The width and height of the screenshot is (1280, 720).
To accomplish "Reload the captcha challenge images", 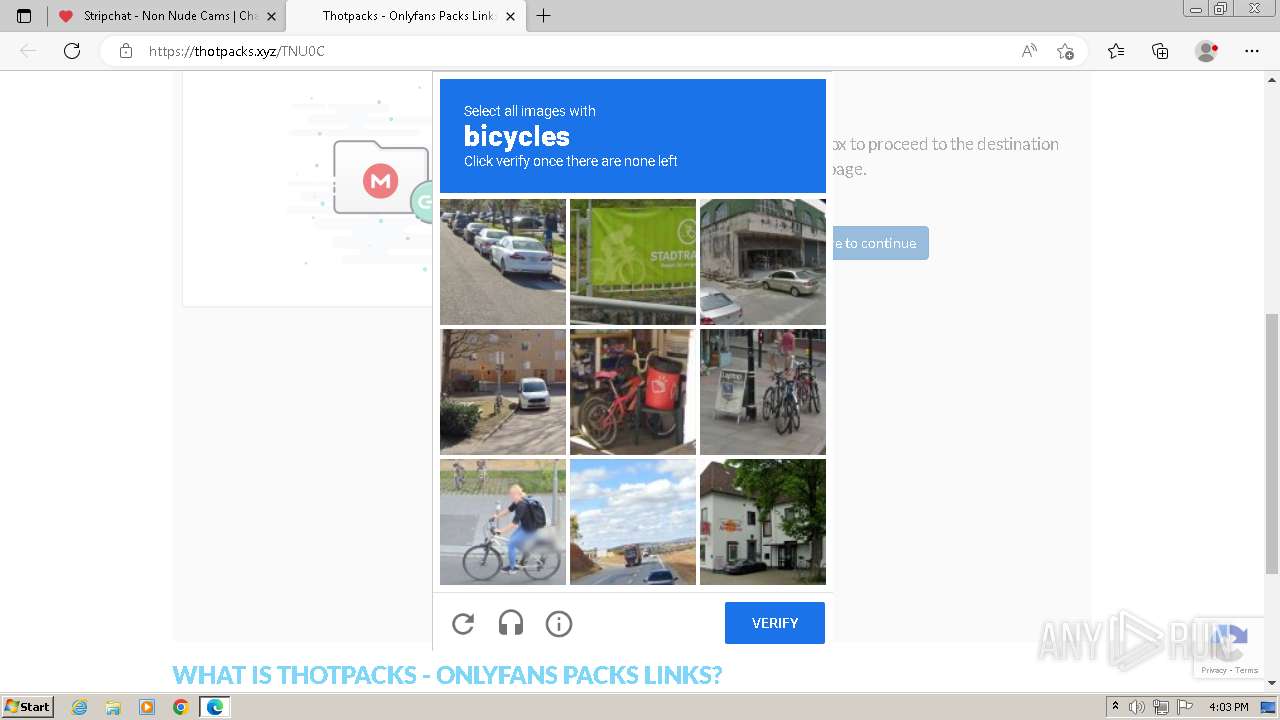I will (x=463, y=624).
